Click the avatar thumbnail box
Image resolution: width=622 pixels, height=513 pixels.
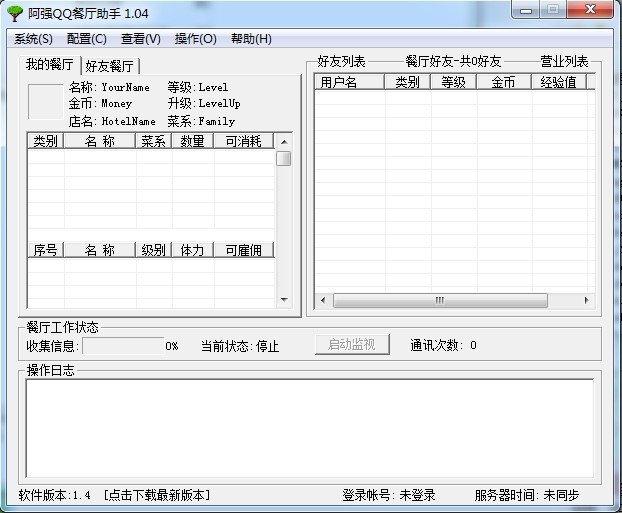45,101
